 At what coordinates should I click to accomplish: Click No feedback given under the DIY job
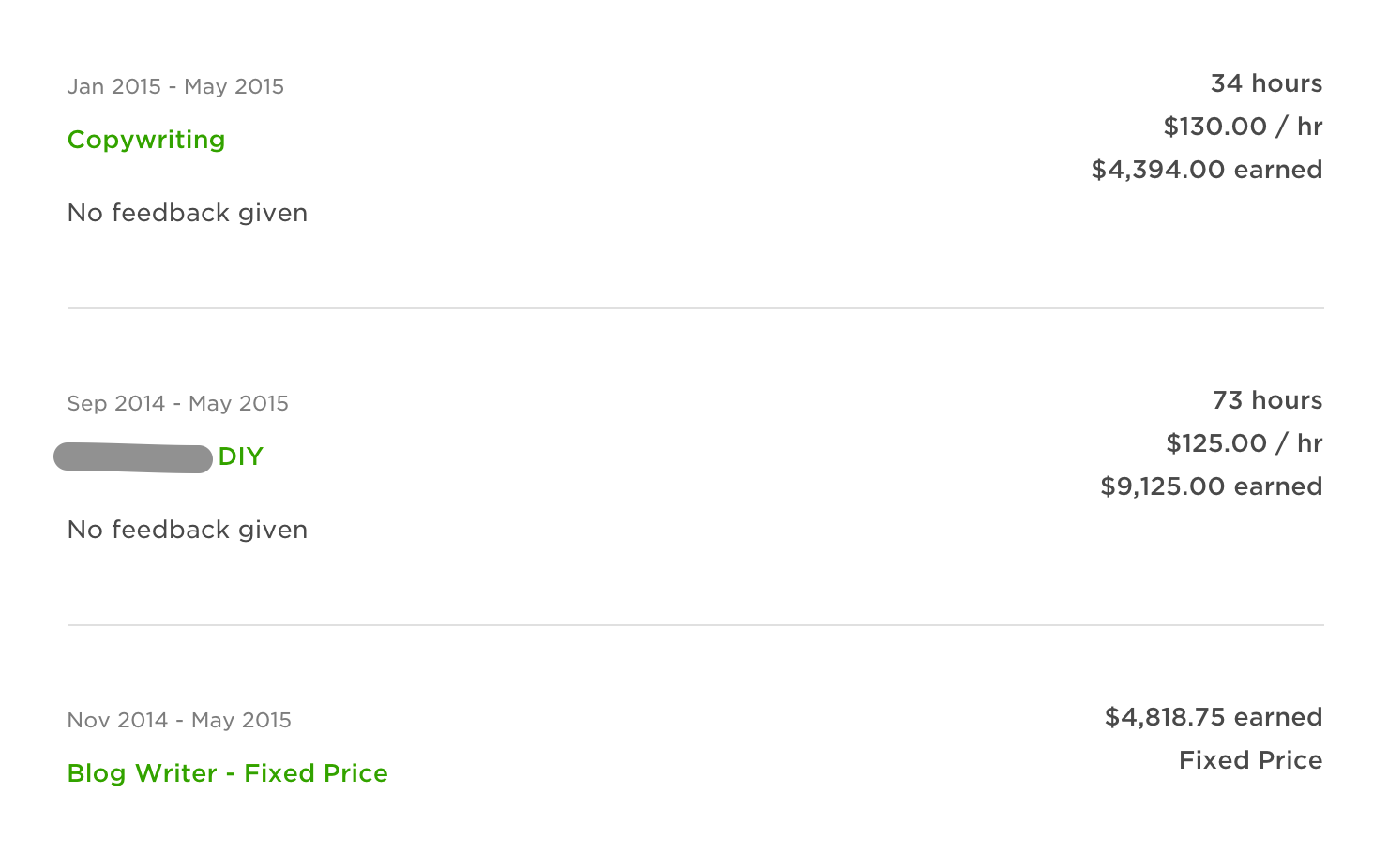pyautogui.click(x=188, y=530)
